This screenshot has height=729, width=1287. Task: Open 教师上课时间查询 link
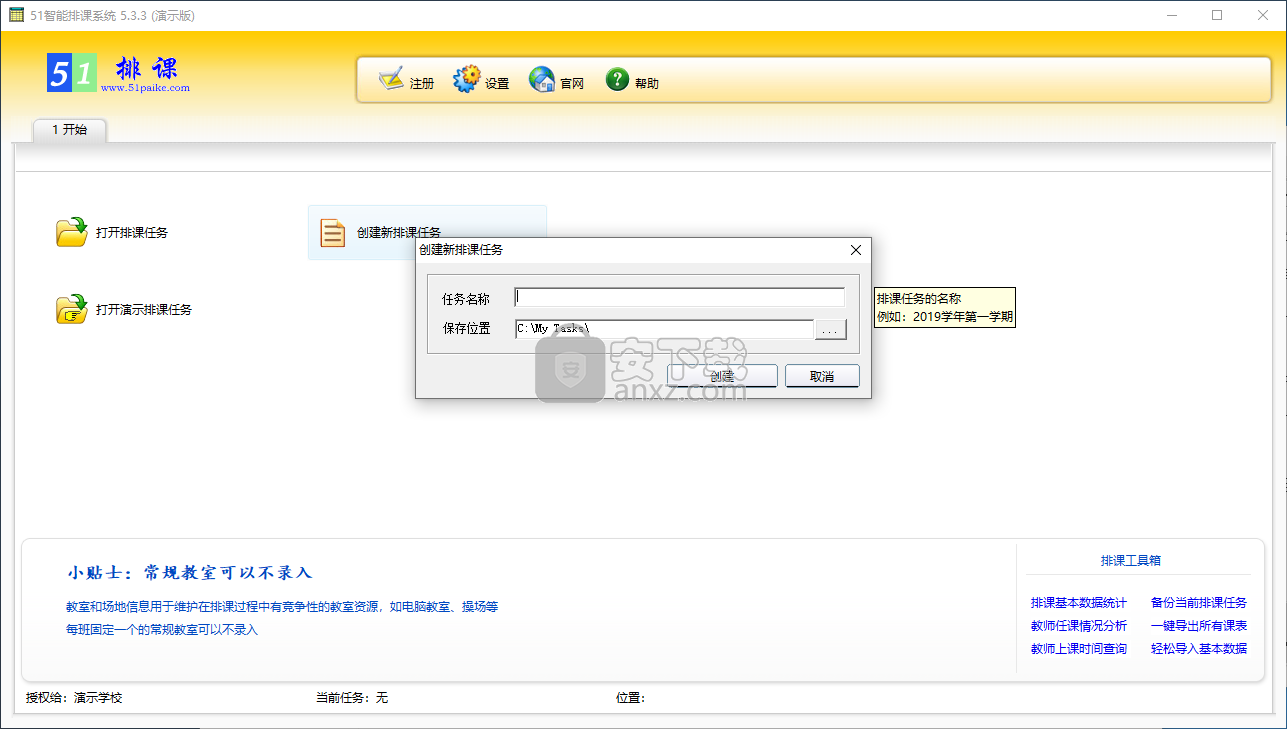tap(1078, 649)
